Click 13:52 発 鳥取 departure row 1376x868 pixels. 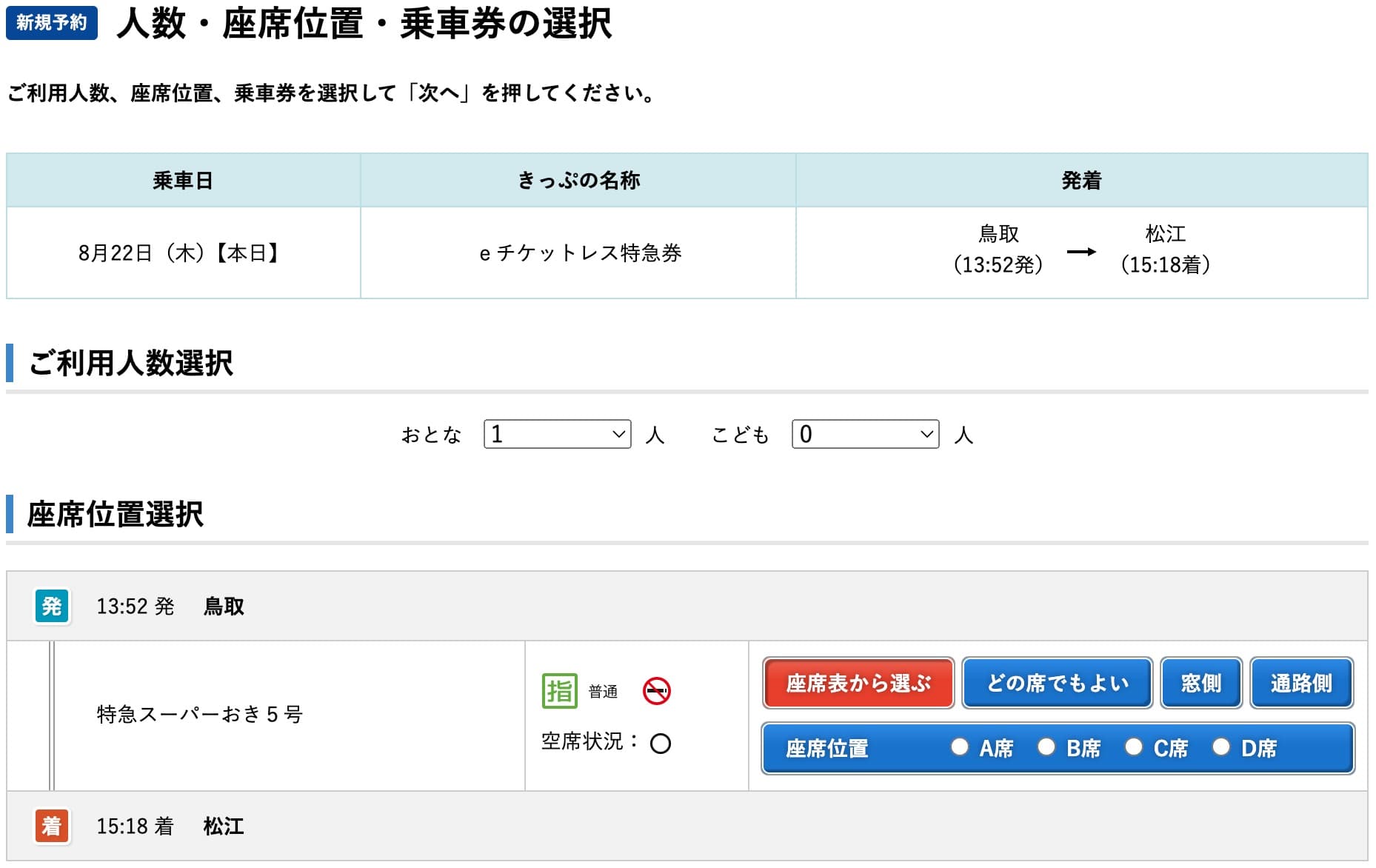pyautogui.click(x=687, y=607)
